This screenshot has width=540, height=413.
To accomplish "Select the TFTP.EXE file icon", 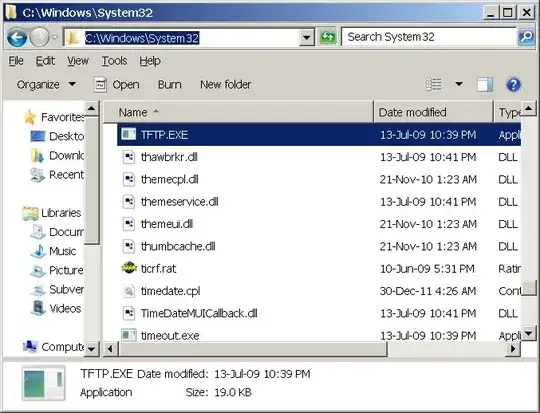I will [x=129, y=134].
